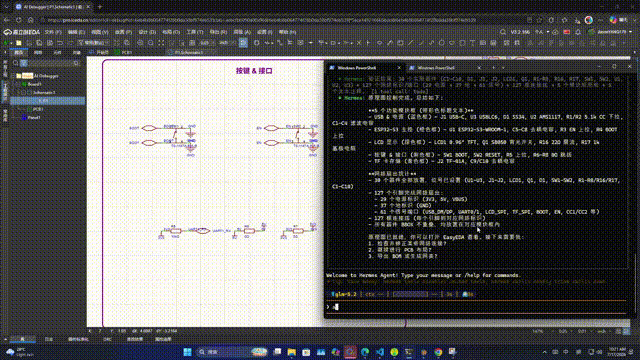Click the Windows taskbar search box
The image size is (640, 360).
pos(231,352)
